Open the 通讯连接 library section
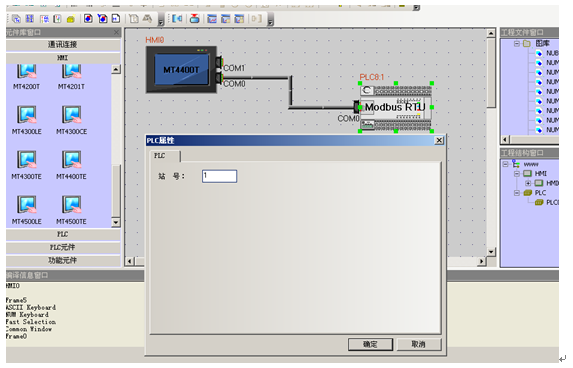573x368 pixels. (x=63, y=45)
